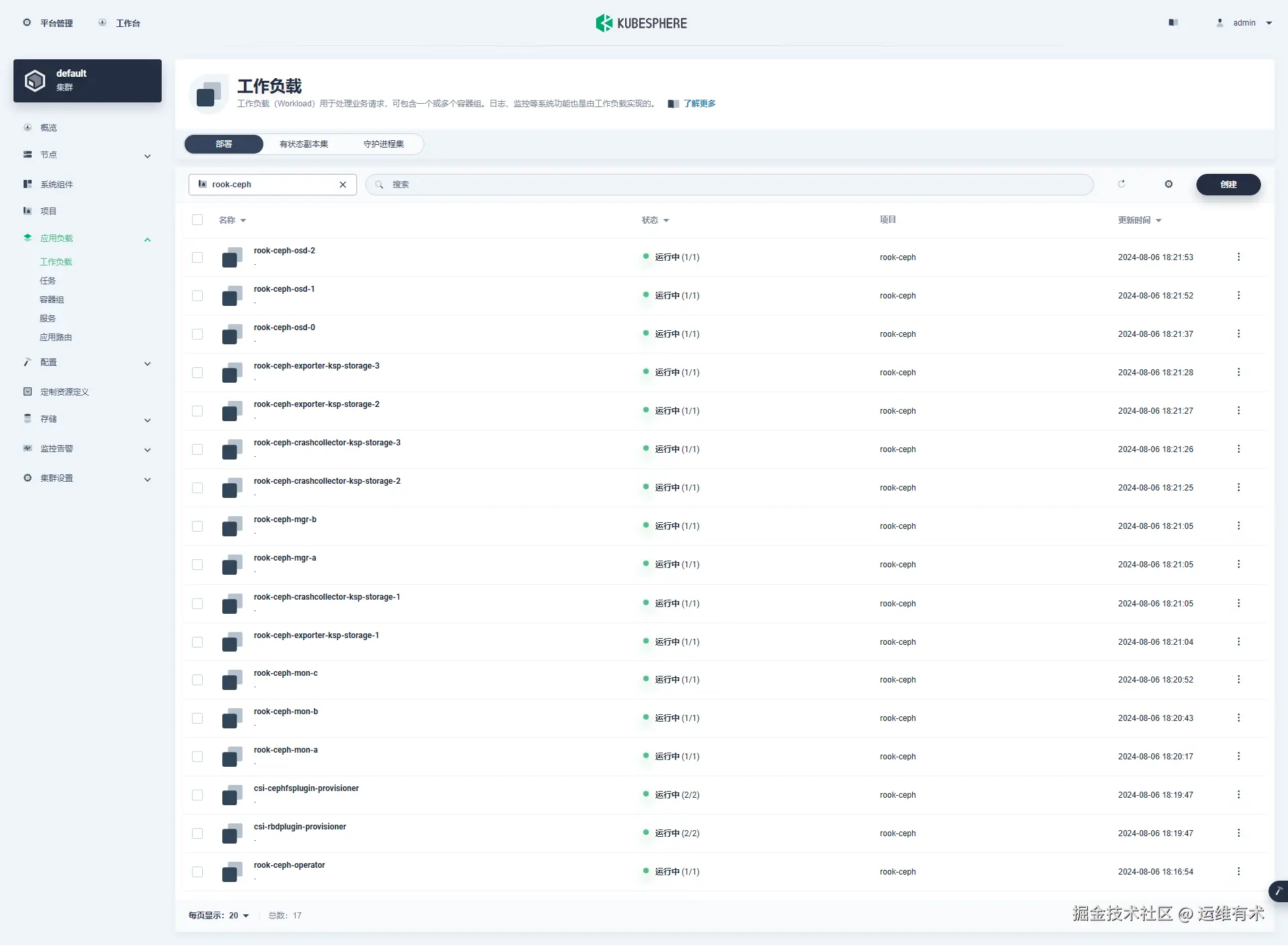The width and height of the screenshot is (1288, 946).
Task: Tick the csi-rbdplugin-provisioner checkbox
Action: (x=197, y=833)
